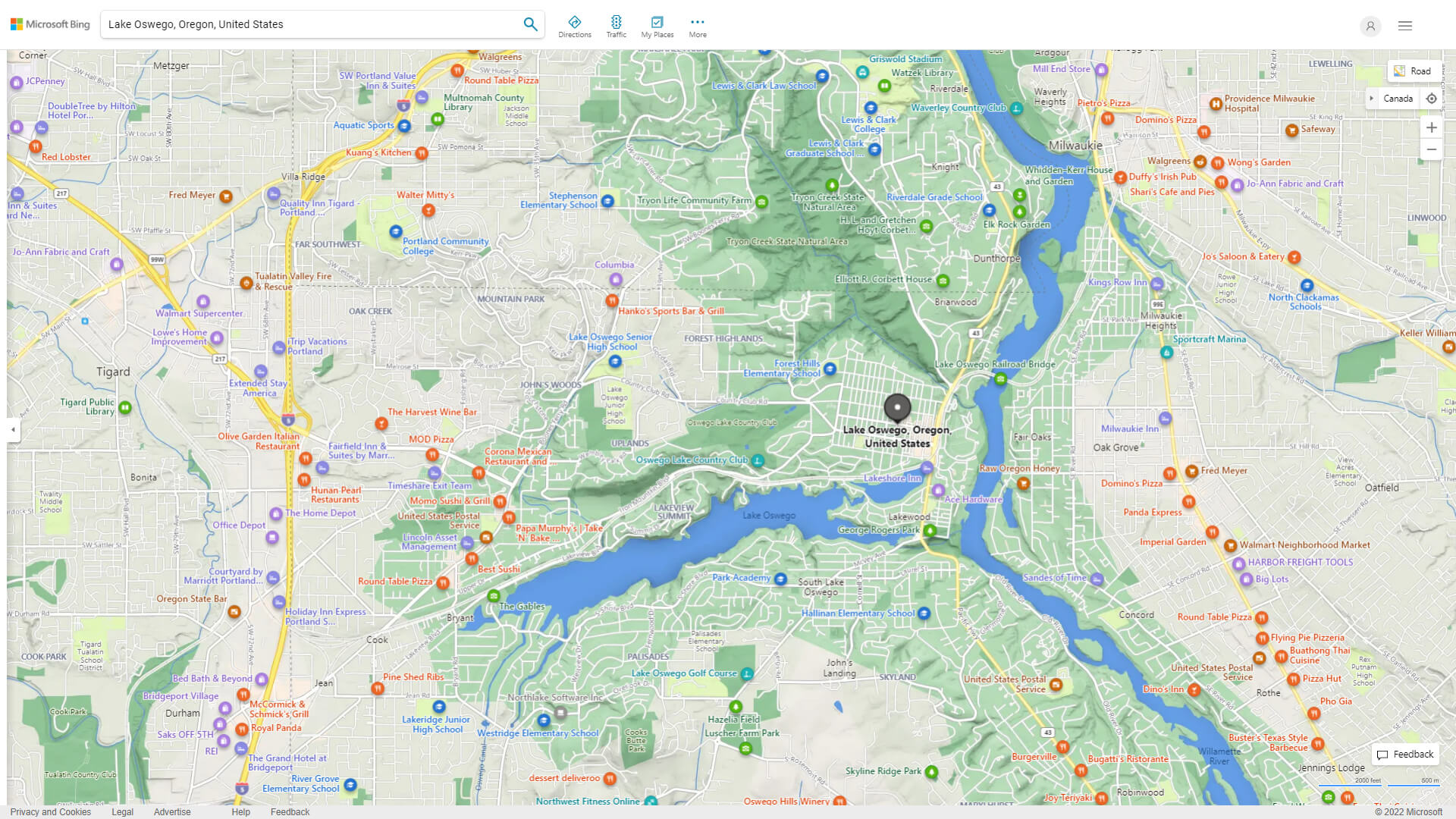Zoom out with the minus button
1456x819 pixels.
pos(1431,149)
